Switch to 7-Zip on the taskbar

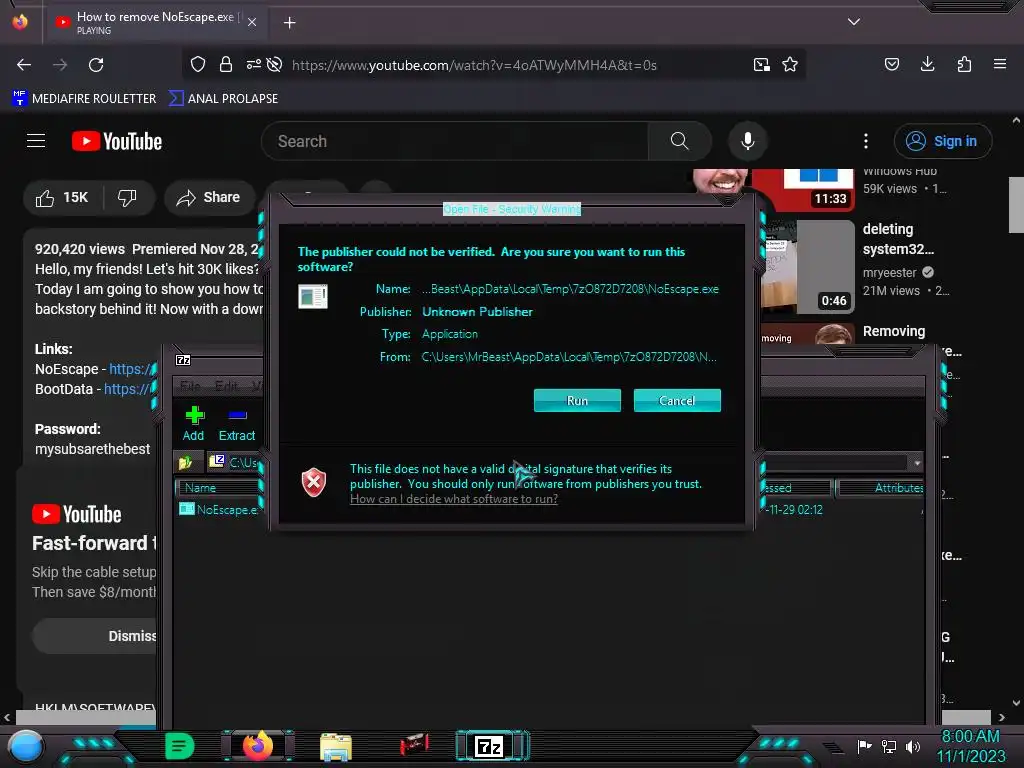(492, 746)
